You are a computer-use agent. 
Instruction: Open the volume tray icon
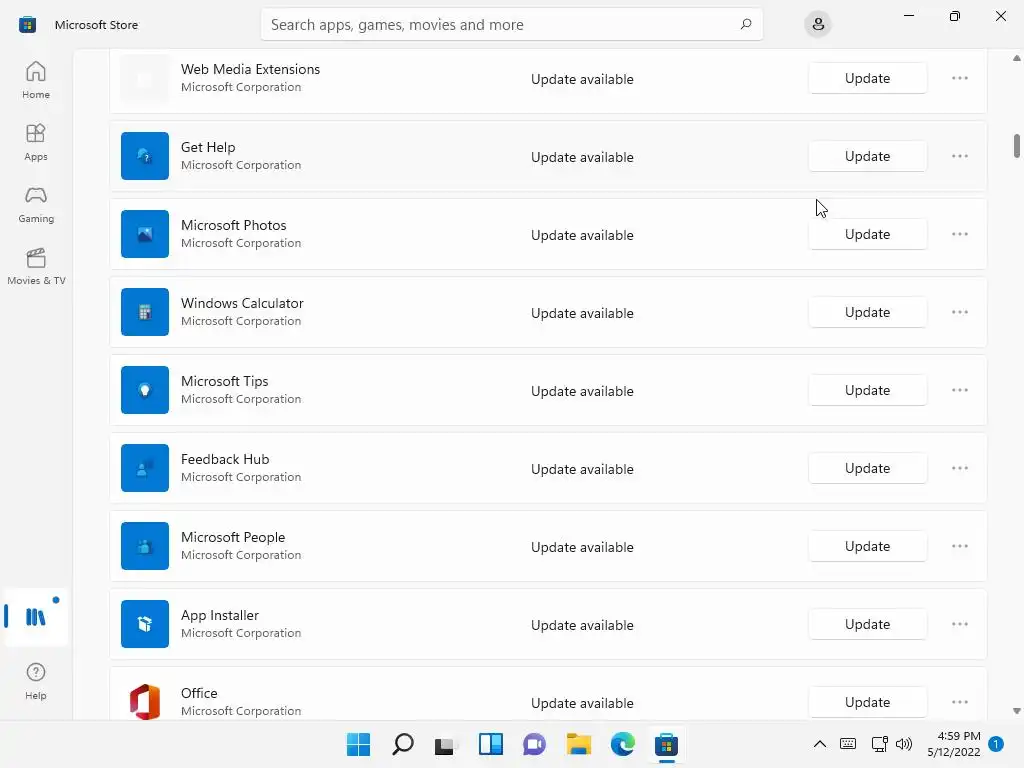coord(904,744)
